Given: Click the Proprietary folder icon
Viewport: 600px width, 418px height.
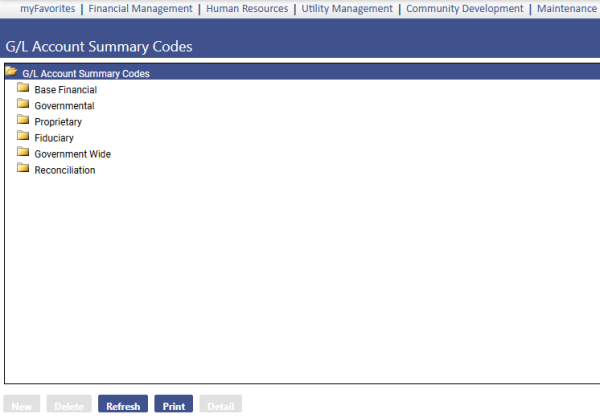Looking at the screenshot, I should (23, 120).
